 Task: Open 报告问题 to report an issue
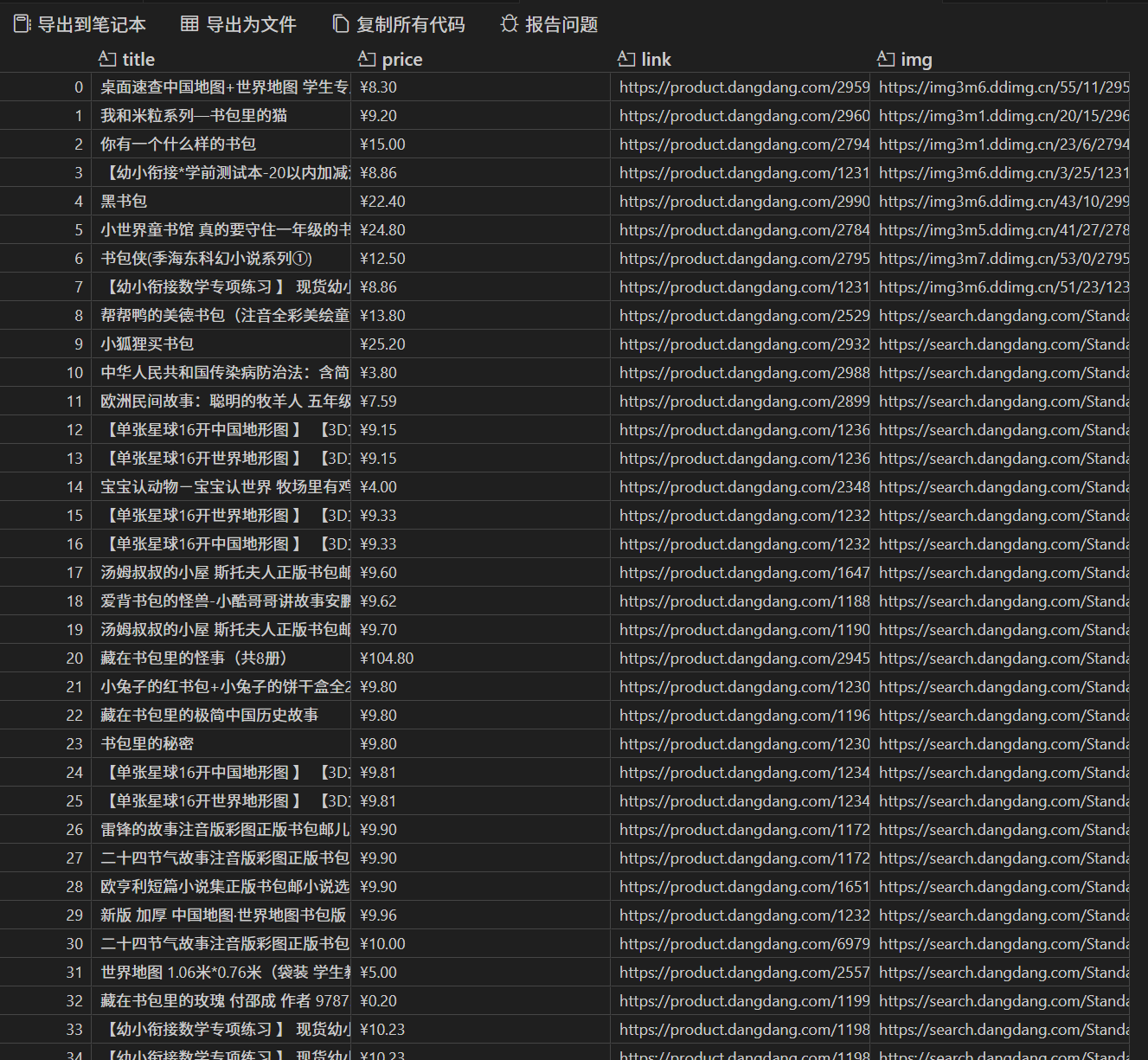pos(549,24)
